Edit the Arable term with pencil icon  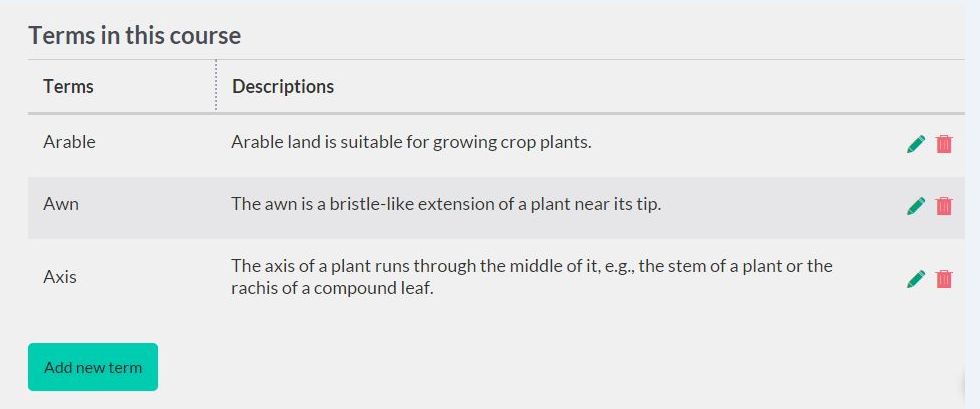915,144
